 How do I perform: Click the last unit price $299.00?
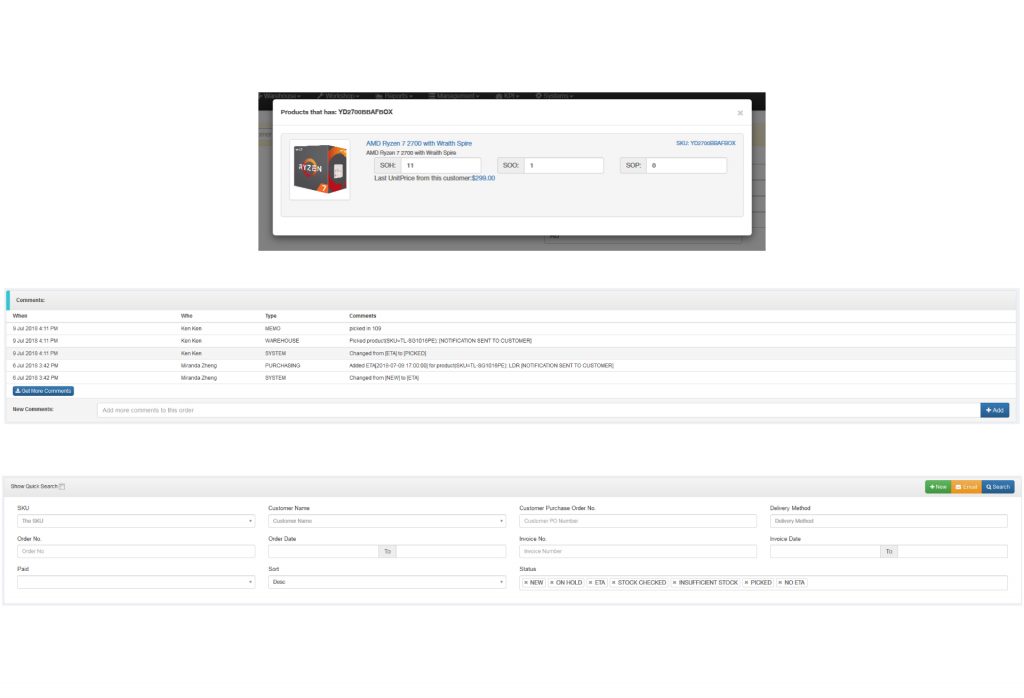[483, 178]
